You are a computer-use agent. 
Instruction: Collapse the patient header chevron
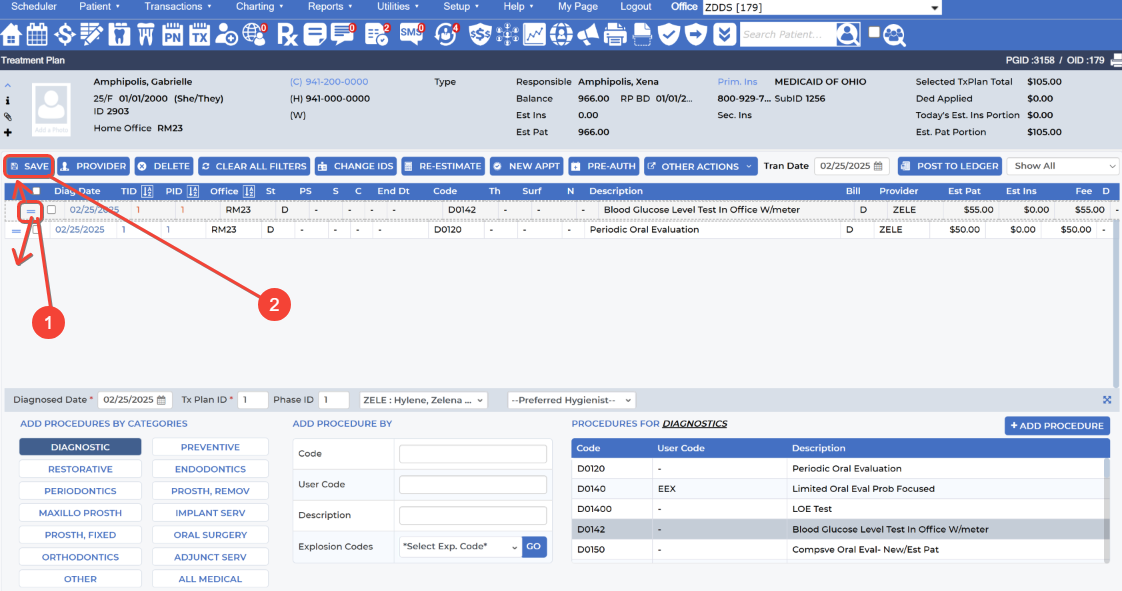tap(8, 84)
